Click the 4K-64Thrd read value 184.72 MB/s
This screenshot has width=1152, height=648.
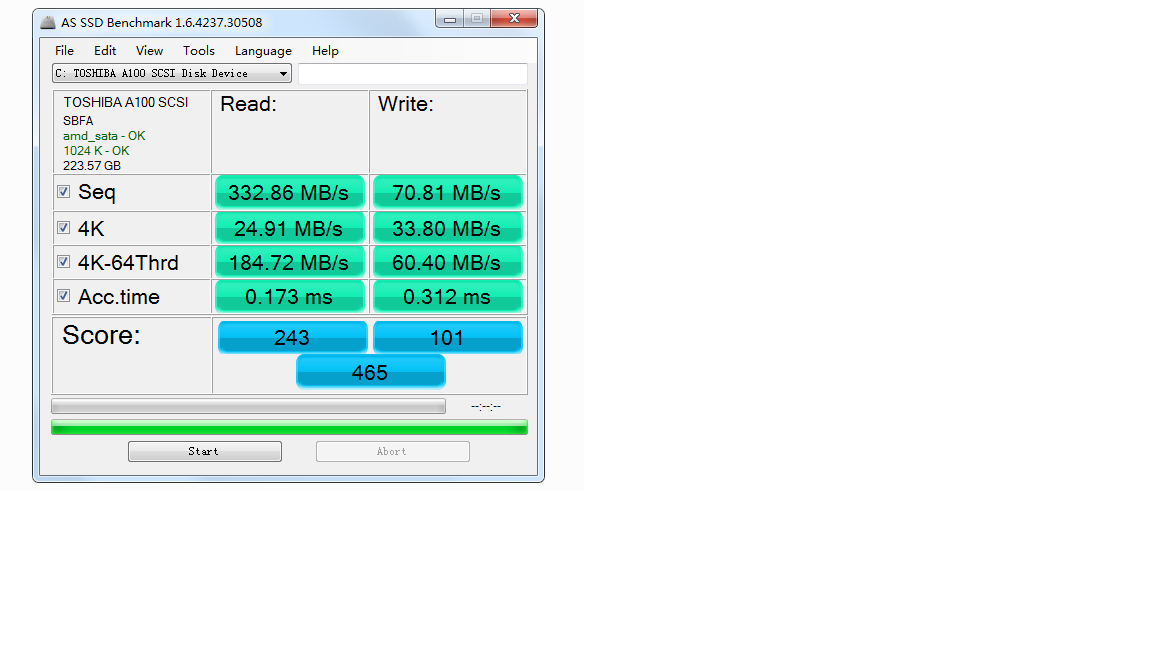(289, 262)
